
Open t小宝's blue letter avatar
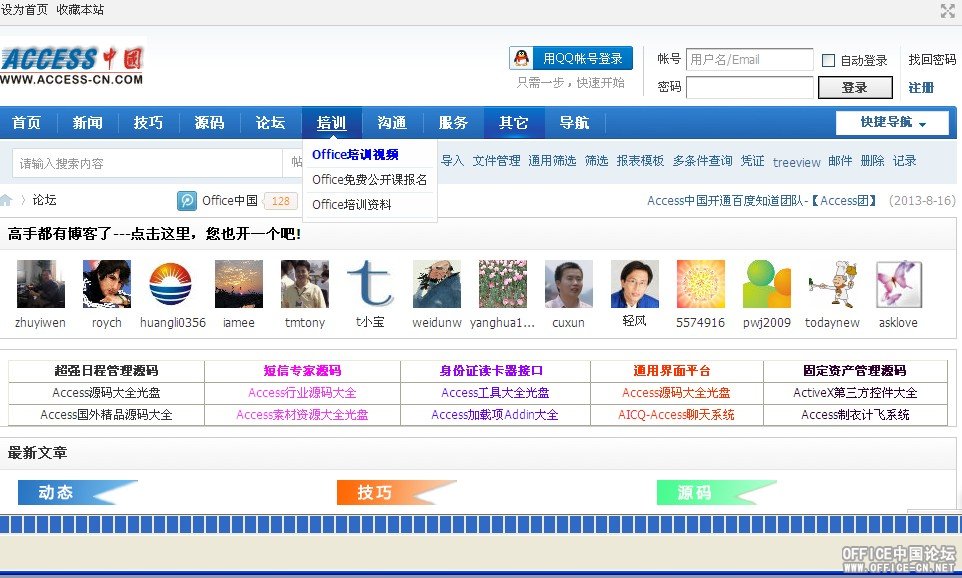click(x=370, y=283)
